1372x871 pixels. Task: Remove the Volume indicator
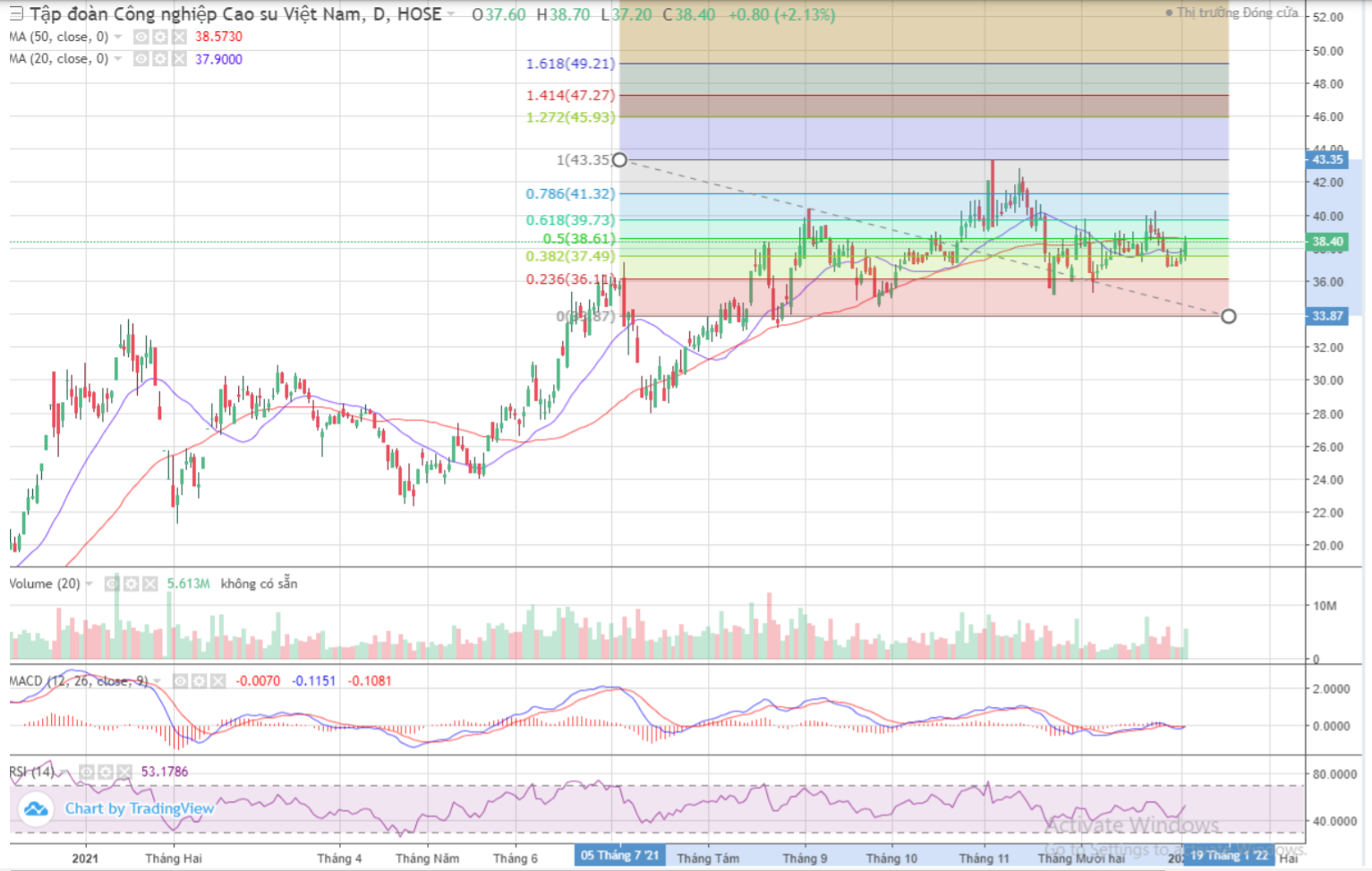tap(149, 584)
